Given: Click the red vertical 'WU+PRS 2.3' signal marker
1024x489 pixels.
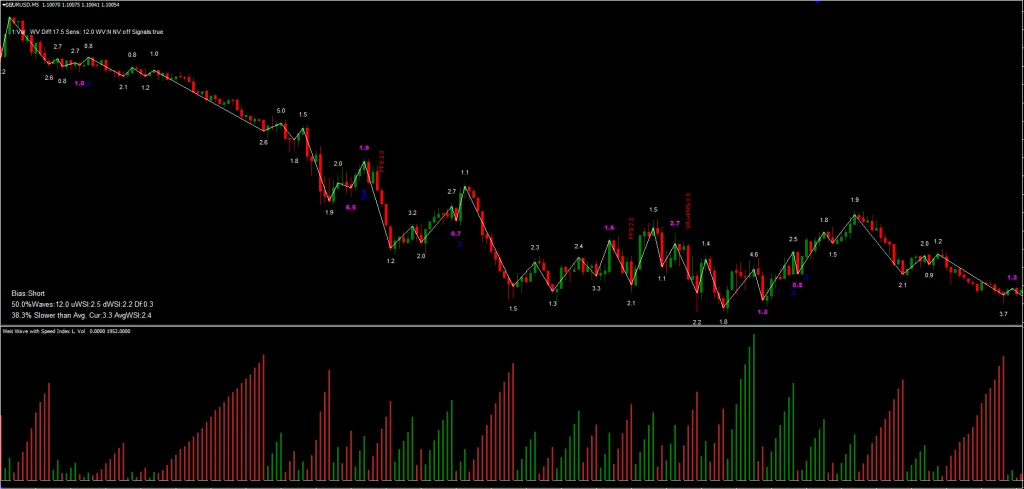Looking at the screenshot, I should click(688, 210).
